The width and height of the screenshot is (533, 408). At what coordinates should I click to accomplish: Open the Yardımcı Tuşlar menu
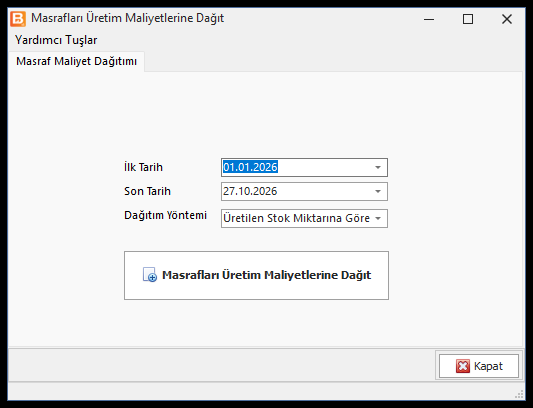pos(56,40)
